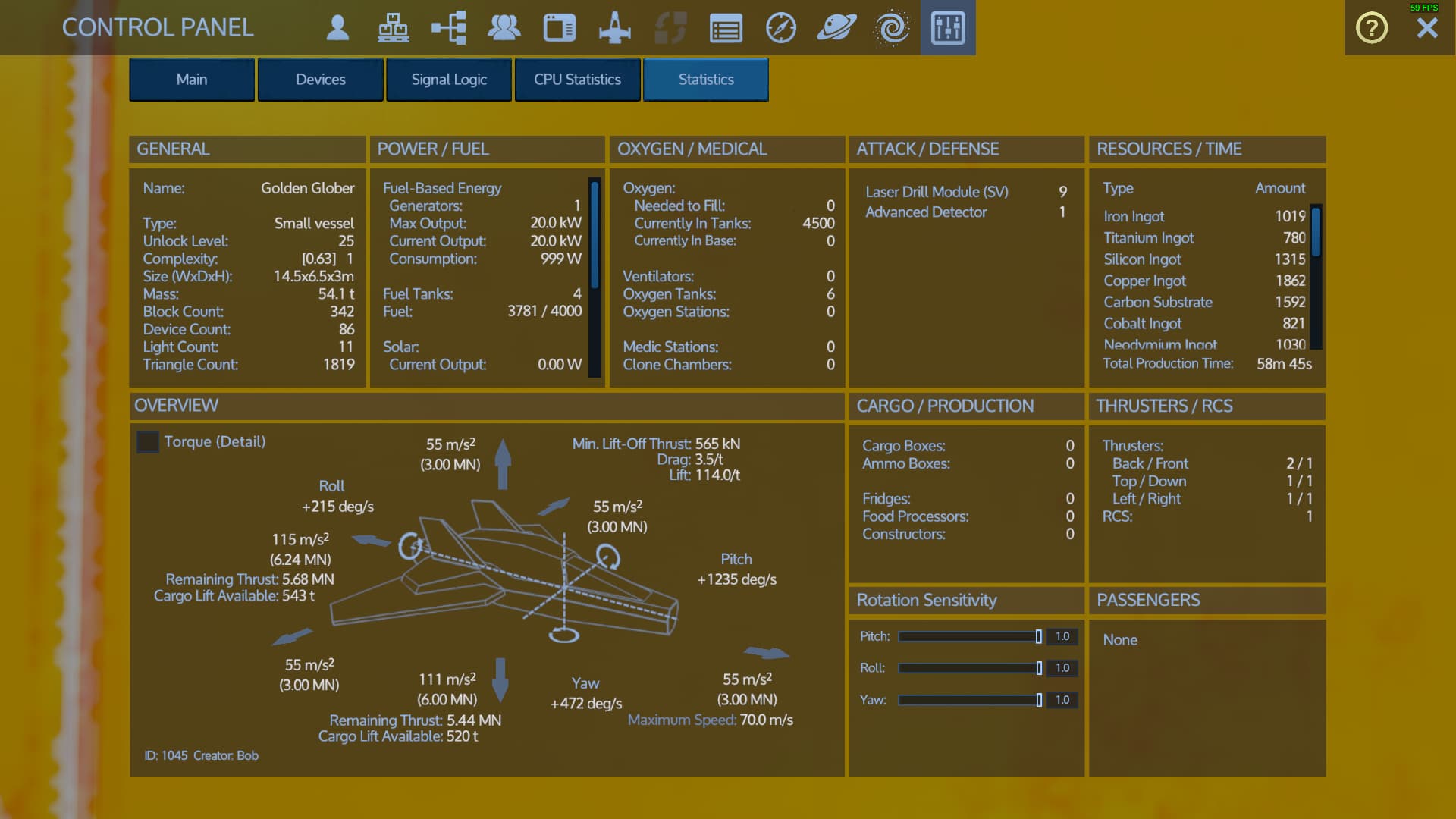
Task: Open the player profile icon
Action: click(337, 28)
